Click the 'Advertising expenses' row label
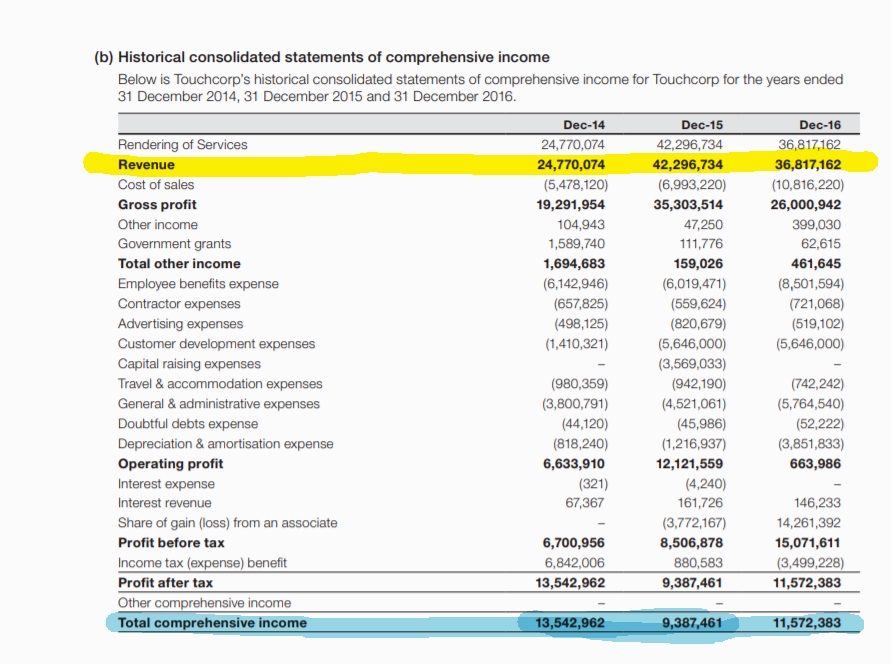 tap(180, 324)
